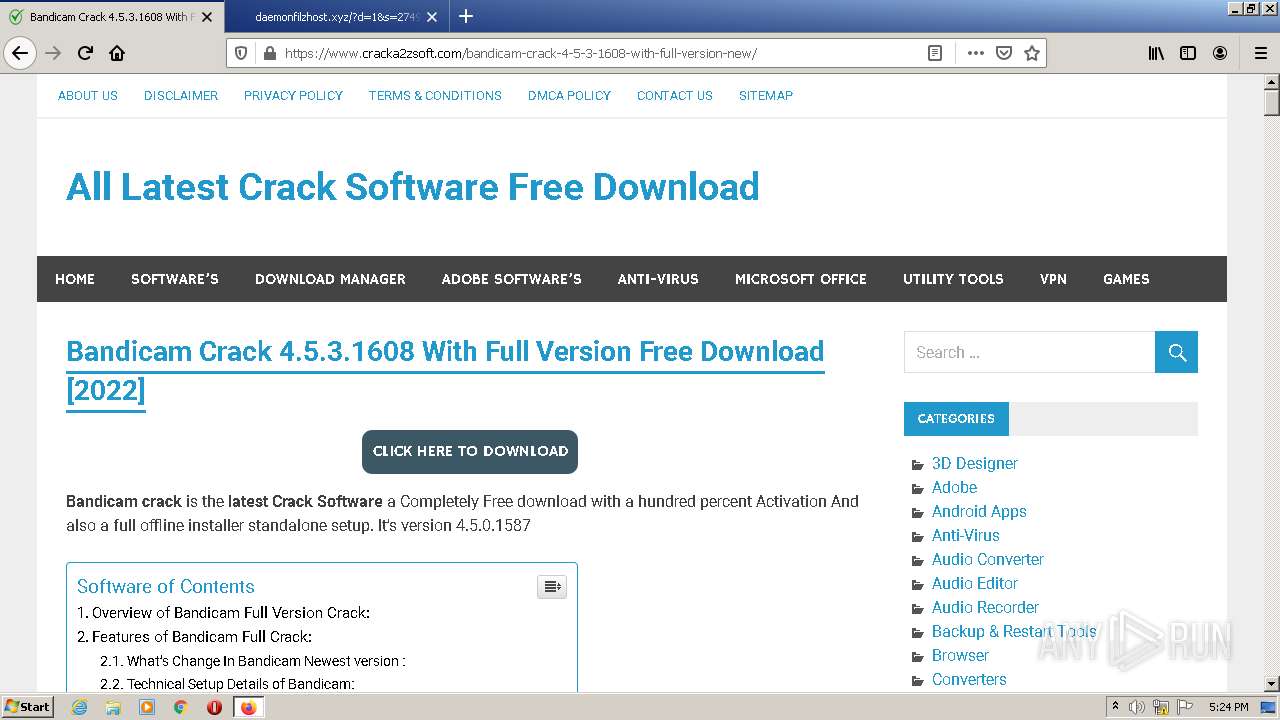Open the Bandicam Crack article heading
This screenshot has width=1280, height=720.
[x=445, y=370]
